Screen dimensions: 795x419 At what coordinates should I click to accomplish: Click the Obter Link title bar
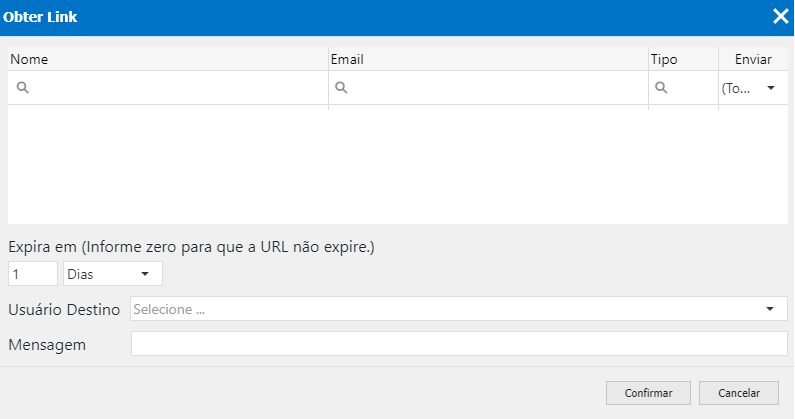[380, 16]
